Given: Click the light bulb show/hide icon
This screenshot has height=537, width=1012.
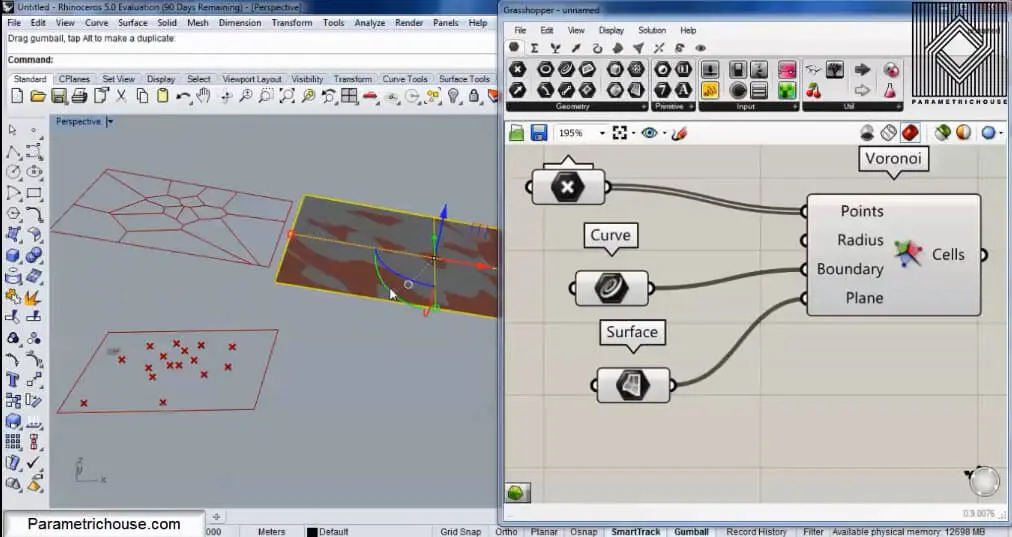Looking at the screenshot, I should (x=454, y=96).
